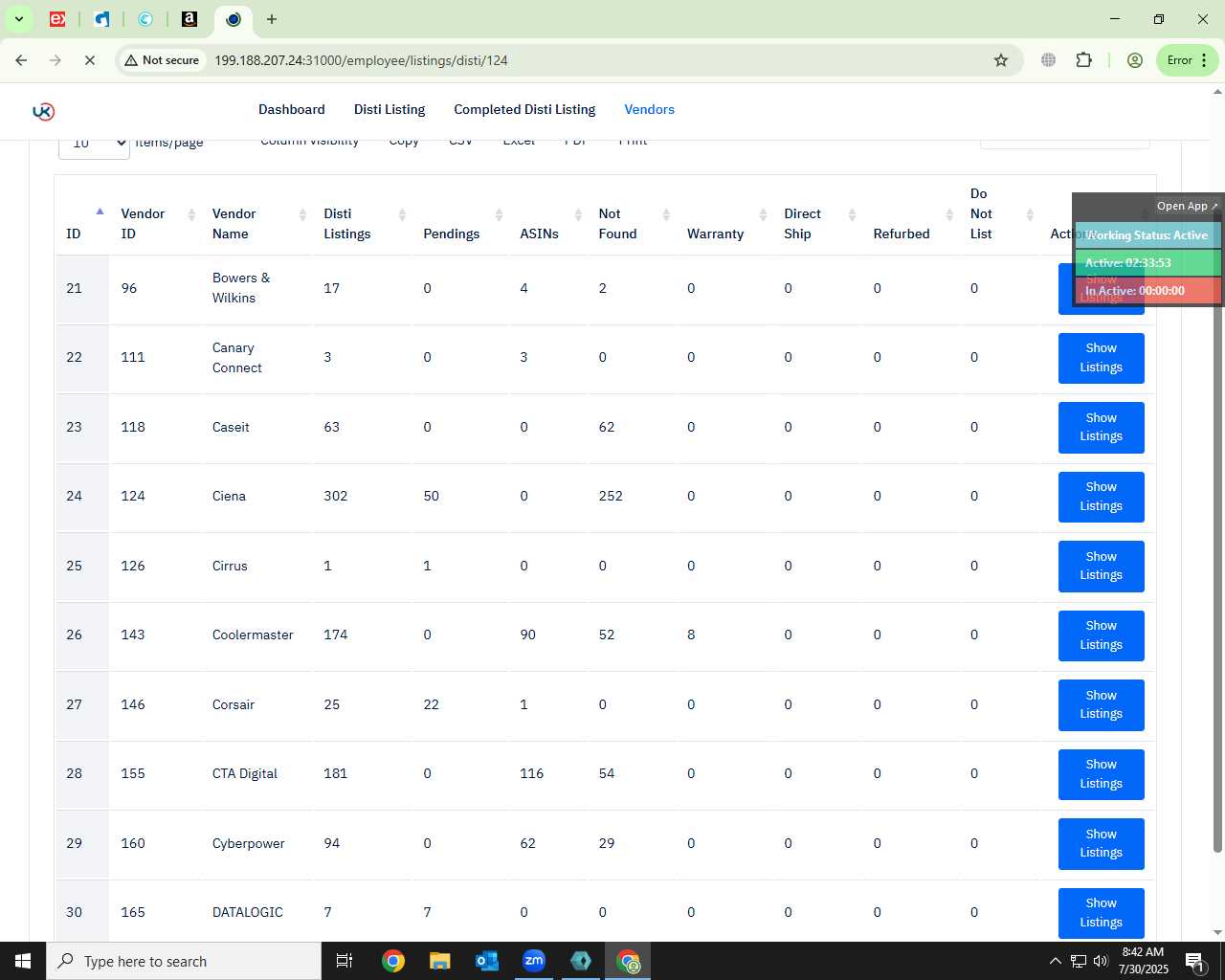Switch to the Amazon browser tab

[189, 19]
